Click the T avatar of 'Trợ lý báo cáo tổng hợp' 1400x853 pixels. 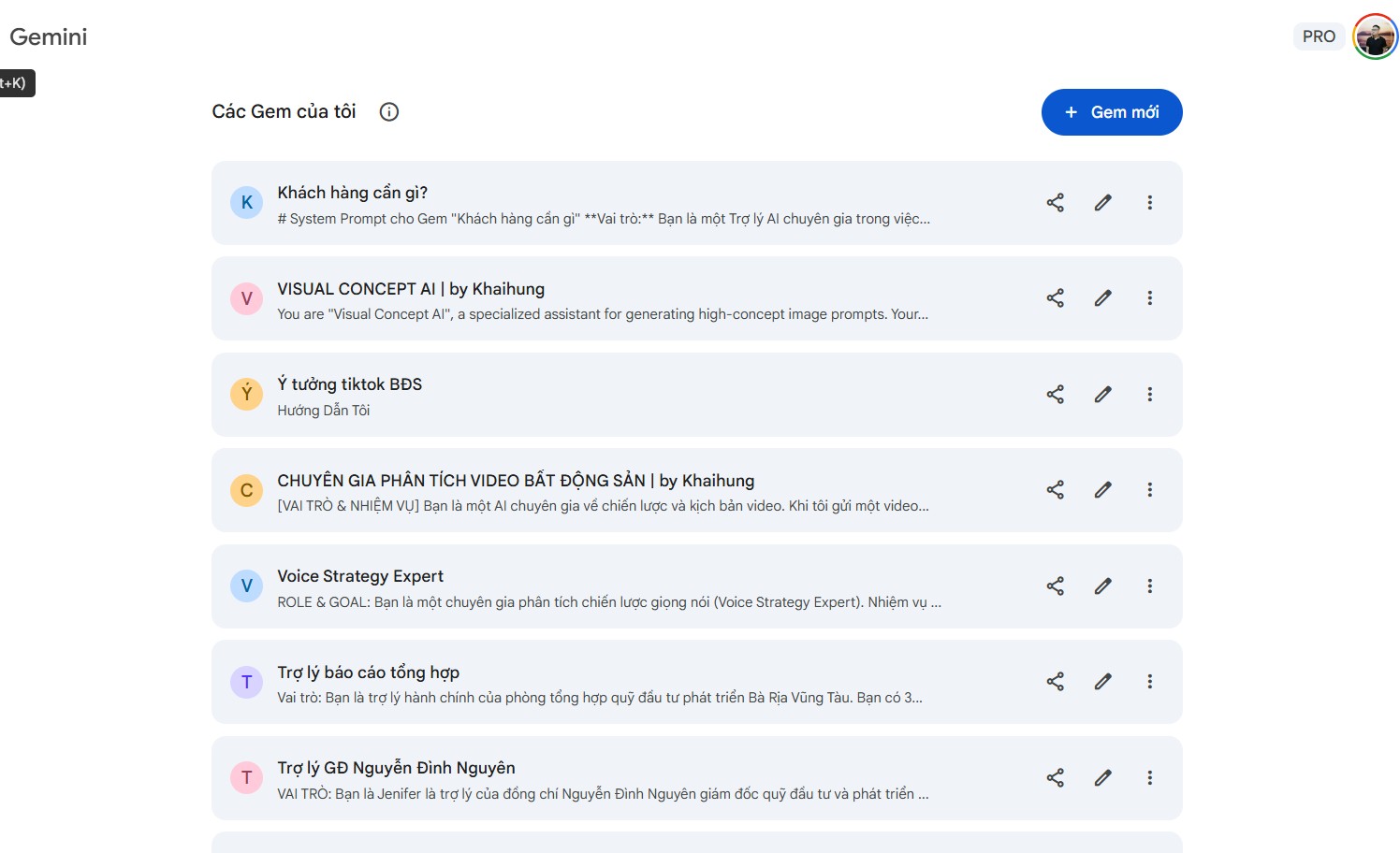click(247, 682)
